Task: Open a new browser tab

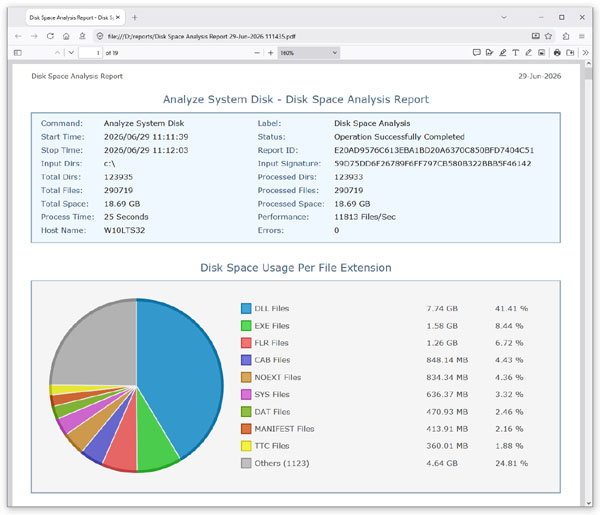Action: [x=135, y=18]
